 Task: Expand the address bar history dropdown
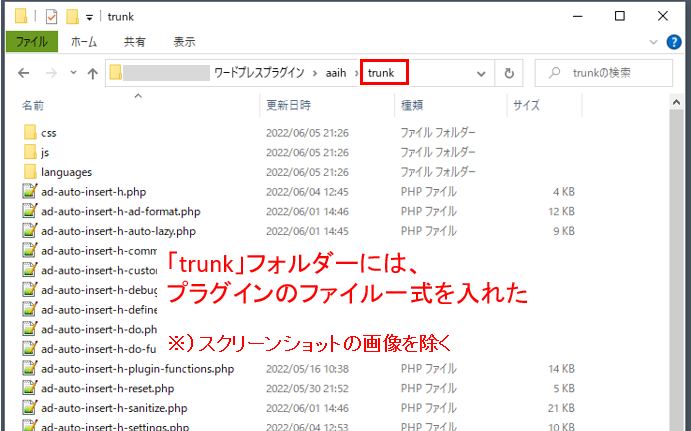481,74
